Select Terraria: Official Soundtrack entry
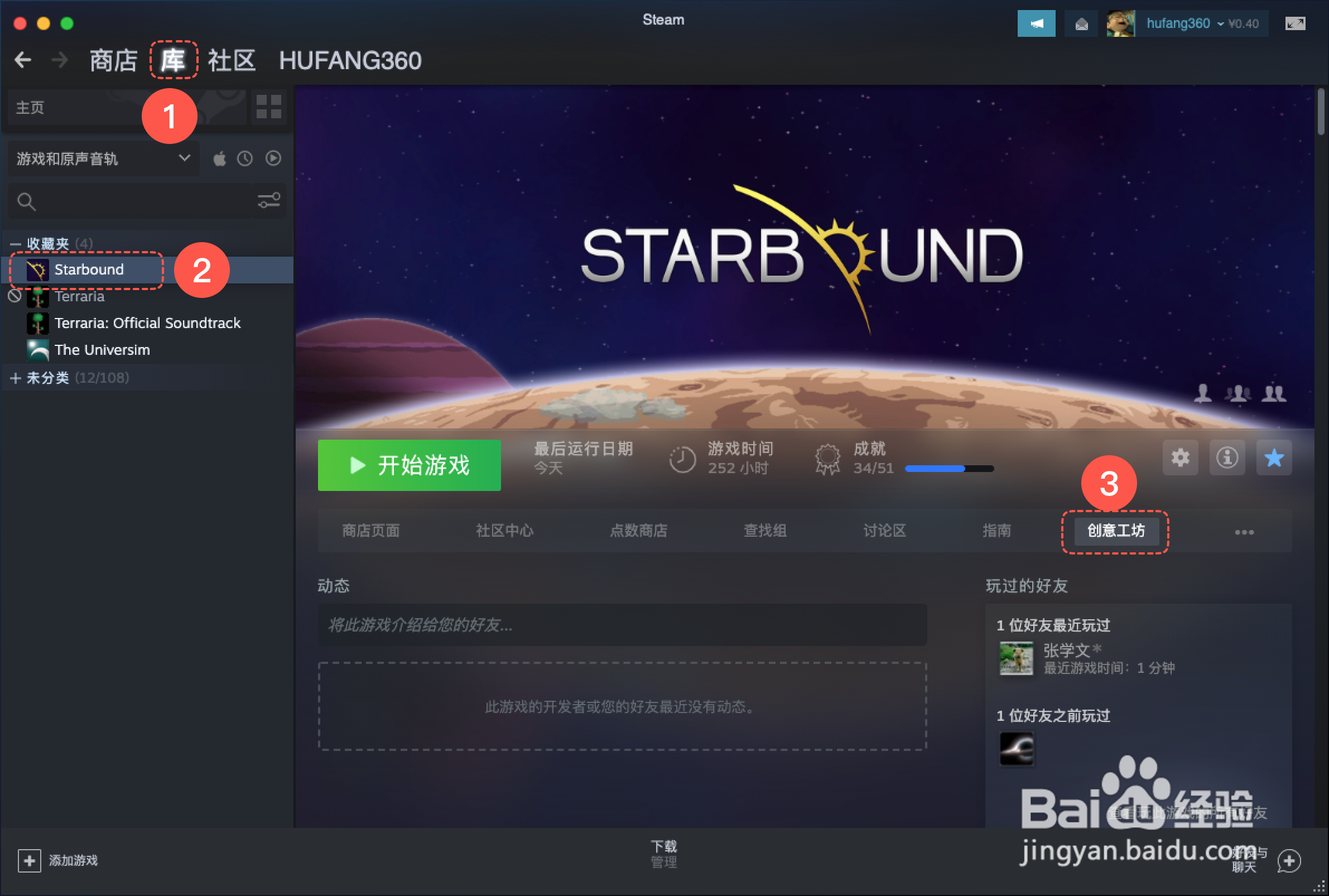The height and width of the screenshot is (896, 1329). [x=147, y=324]
